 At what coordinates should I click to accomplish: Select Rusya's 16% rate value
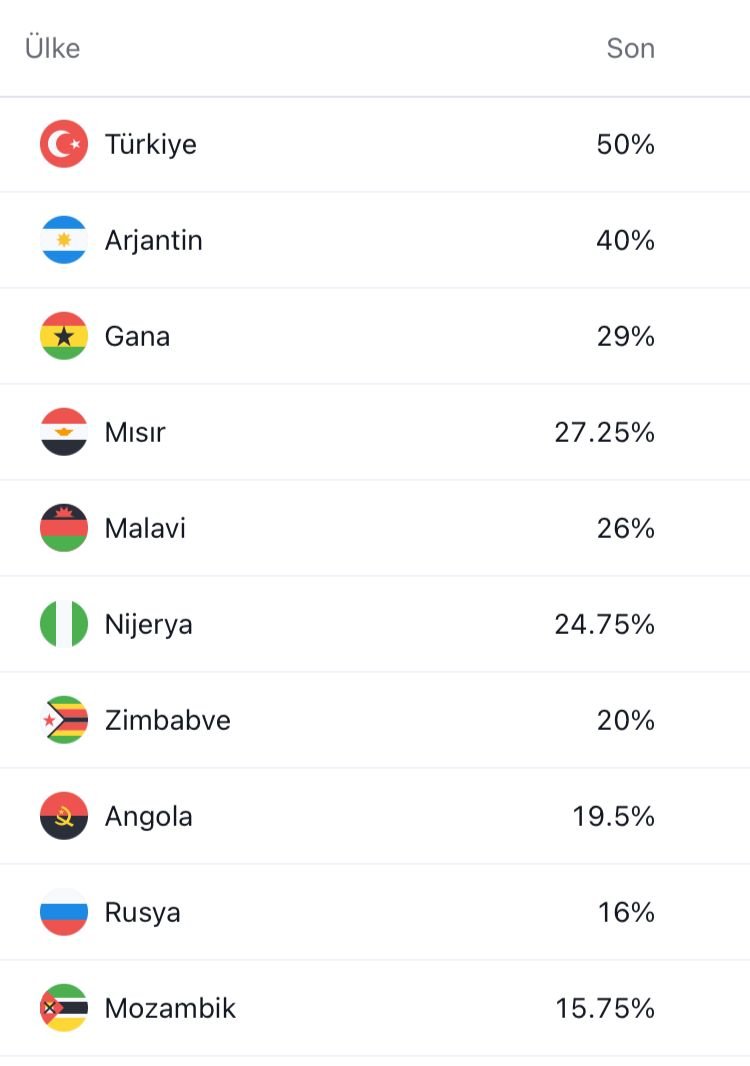click(626, 912)
